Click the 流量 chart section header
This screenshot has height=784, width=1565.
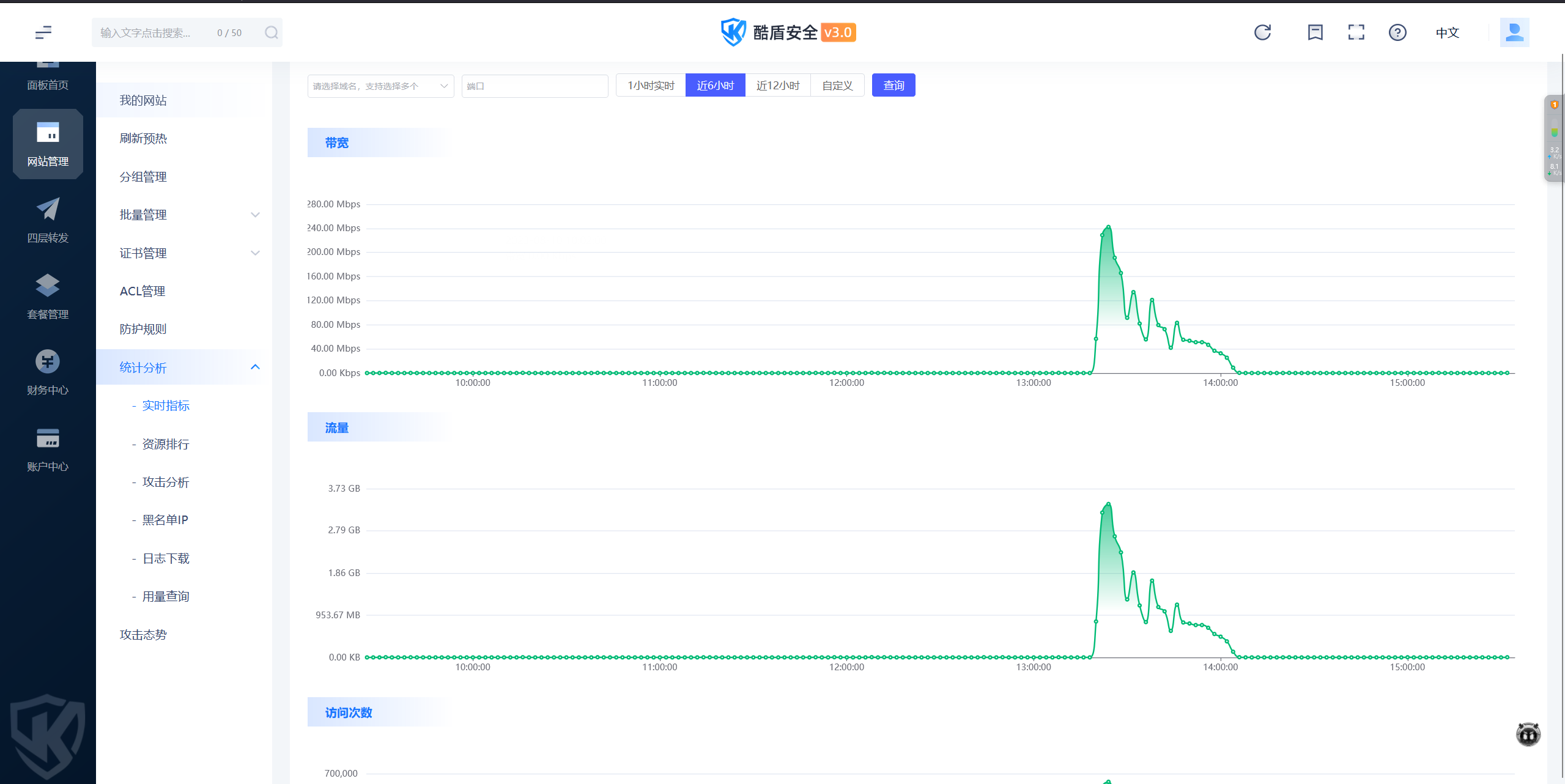(337, 427)
